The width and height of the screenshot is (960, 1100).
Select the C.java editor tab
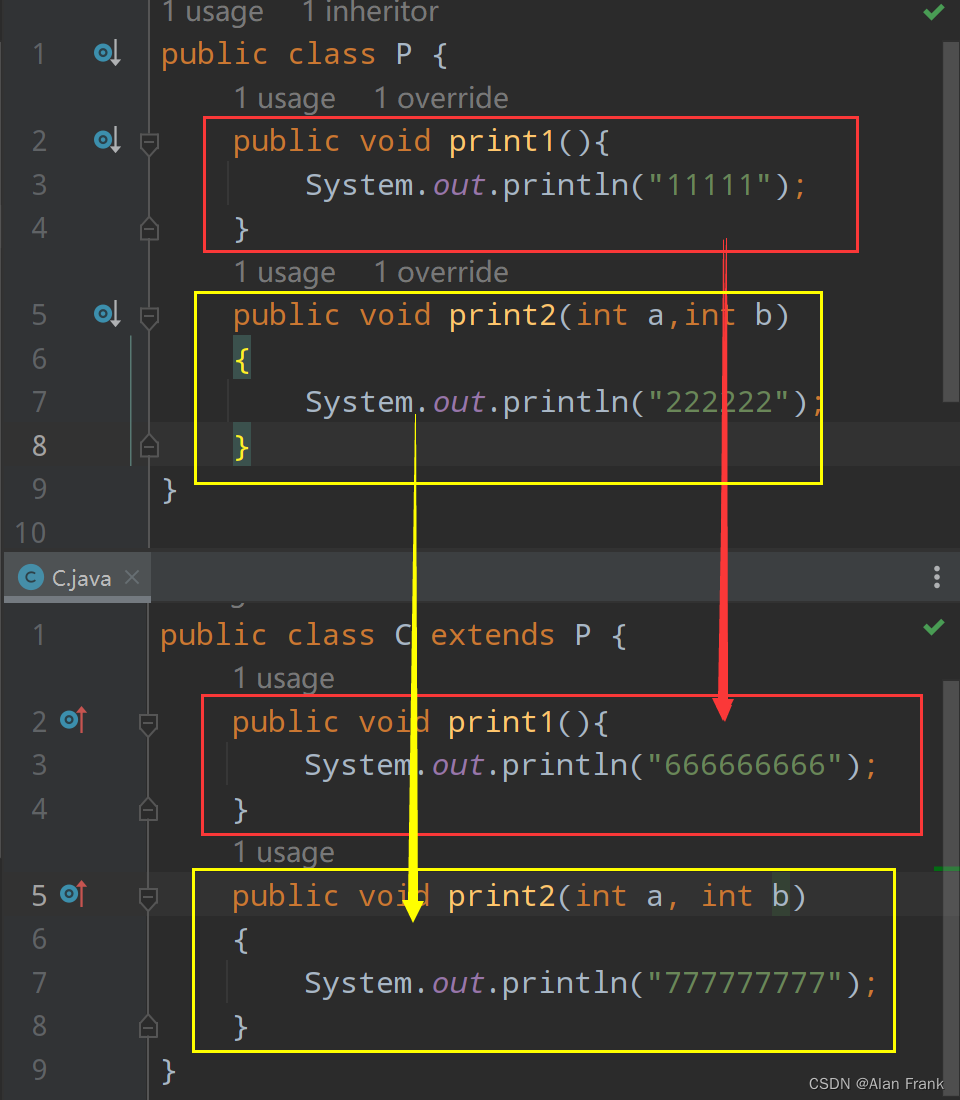77,577
